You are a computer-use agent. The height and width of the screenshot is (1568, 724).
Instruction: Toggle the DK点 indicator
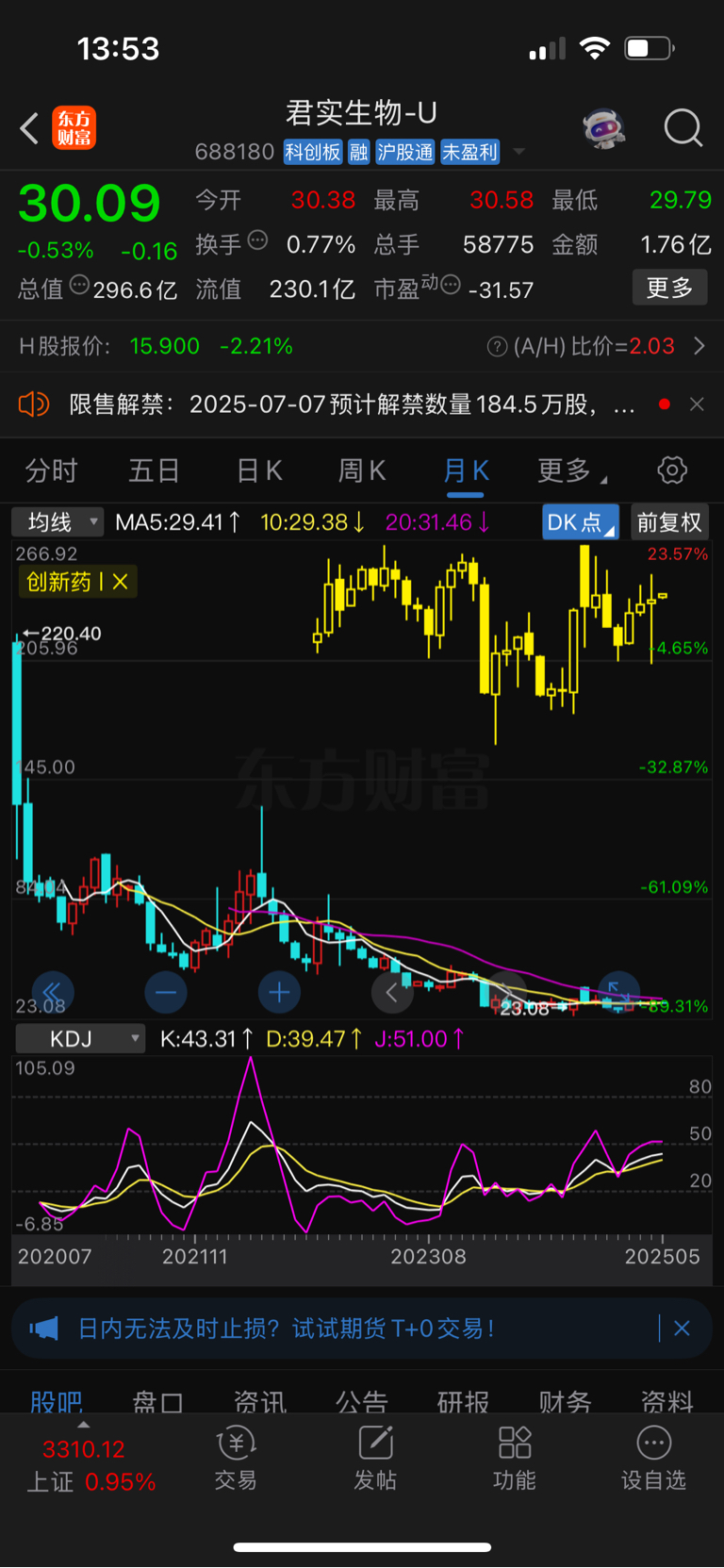581,522
